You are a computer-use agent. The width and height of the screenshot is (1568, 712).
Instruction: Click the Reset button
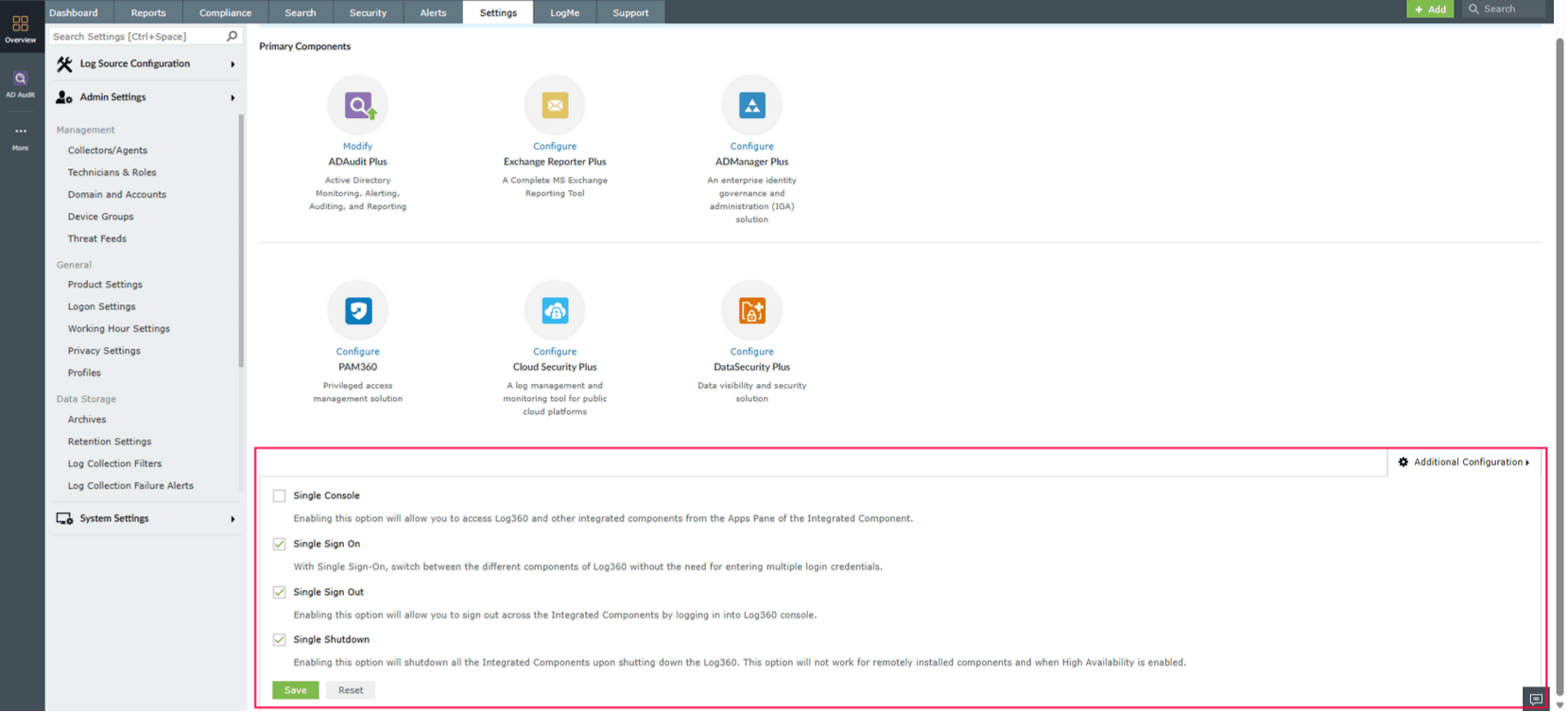click(351, 690)
